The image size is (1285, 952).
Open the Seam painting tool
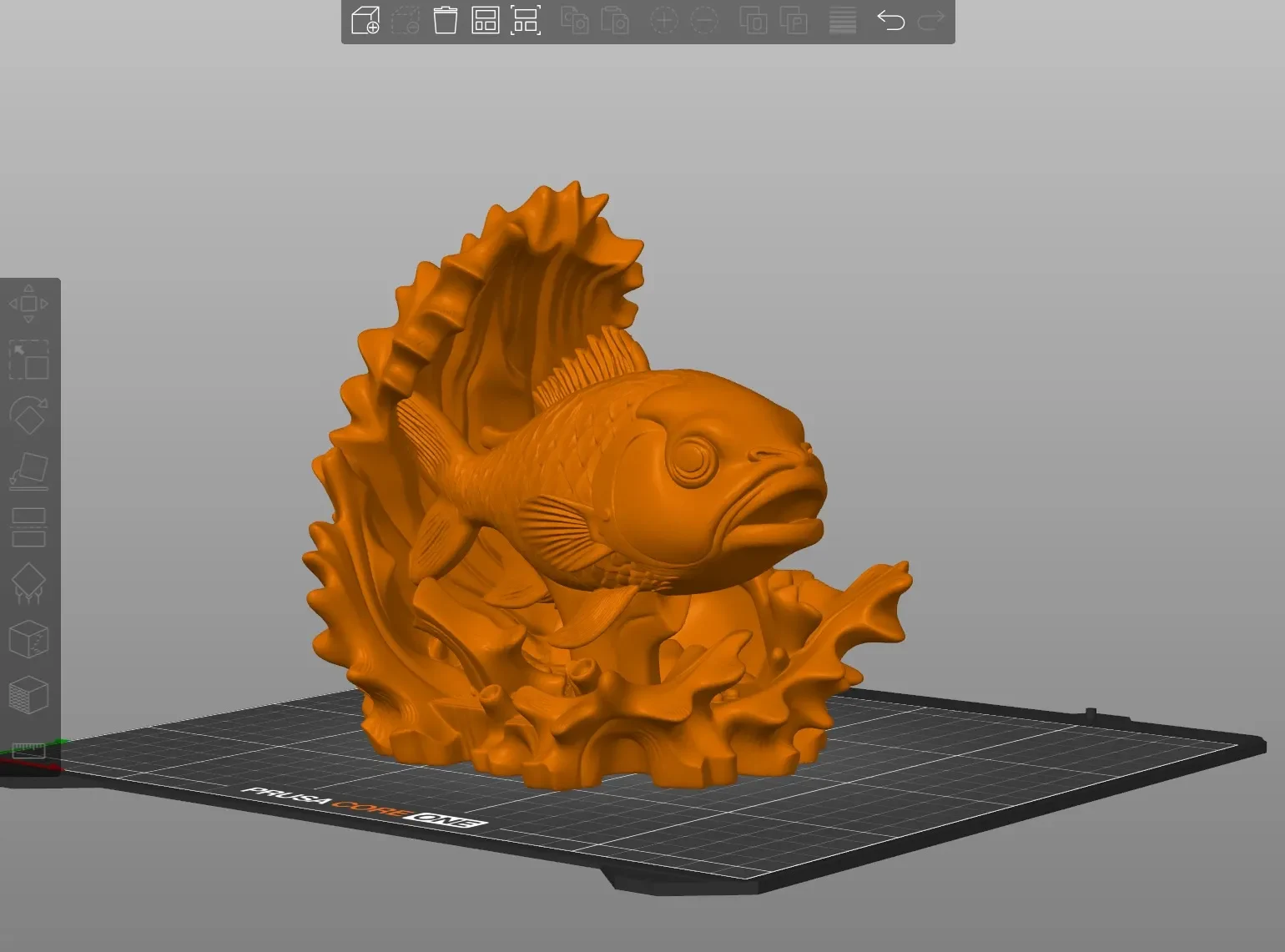point(28,639)
